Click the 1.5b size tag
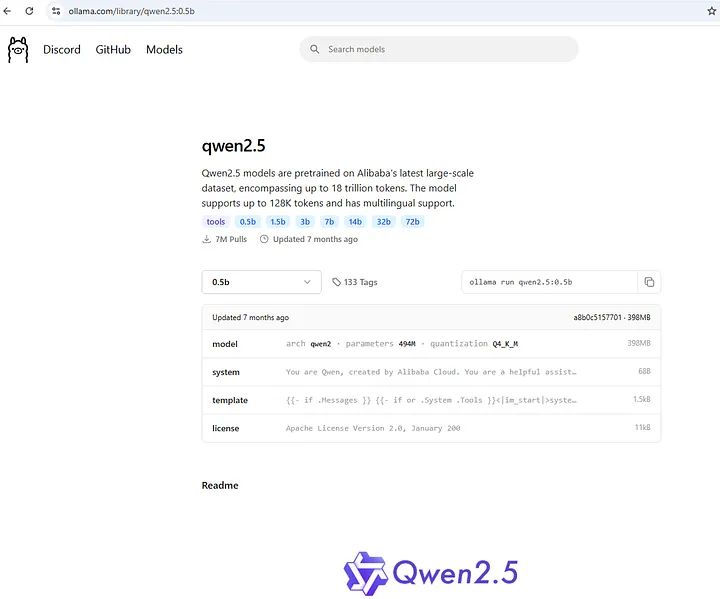 [x=277, y=222]
